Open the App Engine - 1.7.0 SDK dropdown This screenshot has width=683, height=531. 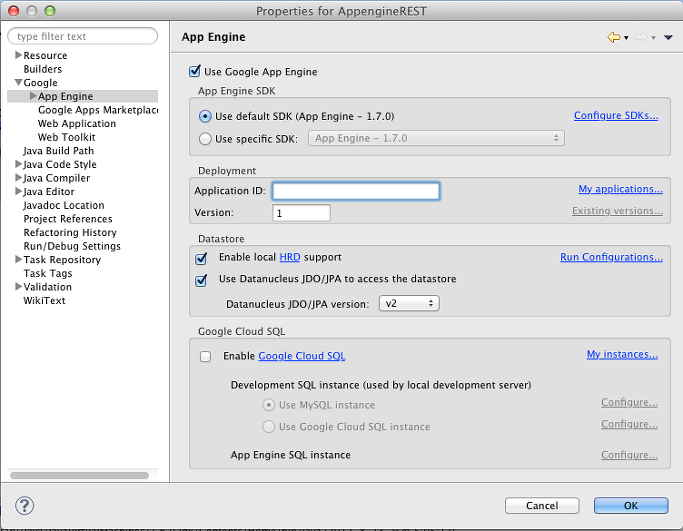point(436,138)
